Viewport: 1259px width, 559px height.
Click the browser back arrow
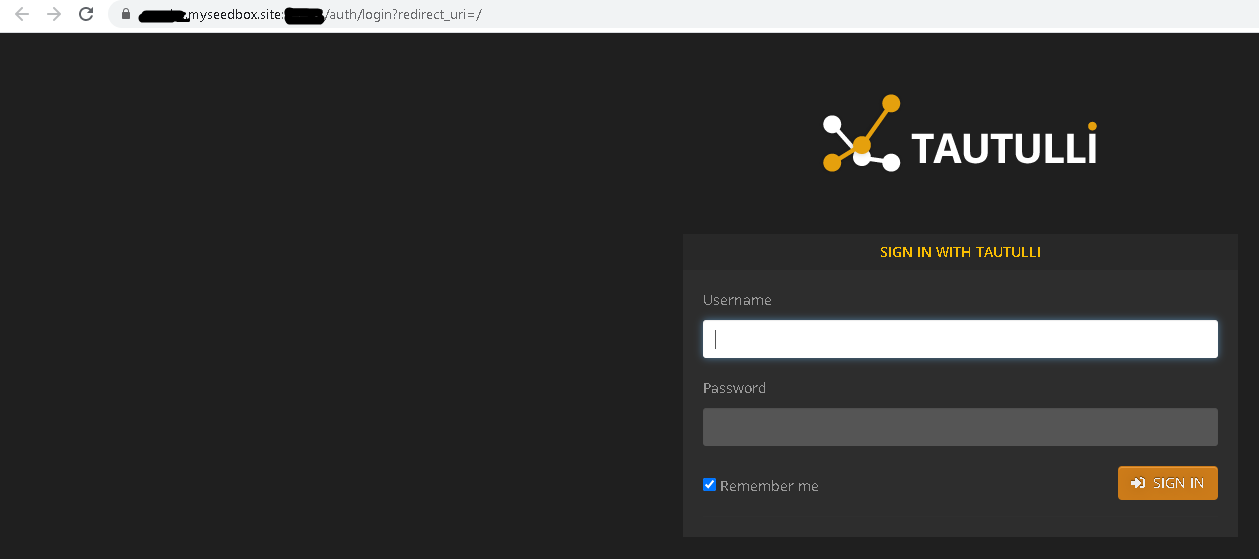[21, 14]
